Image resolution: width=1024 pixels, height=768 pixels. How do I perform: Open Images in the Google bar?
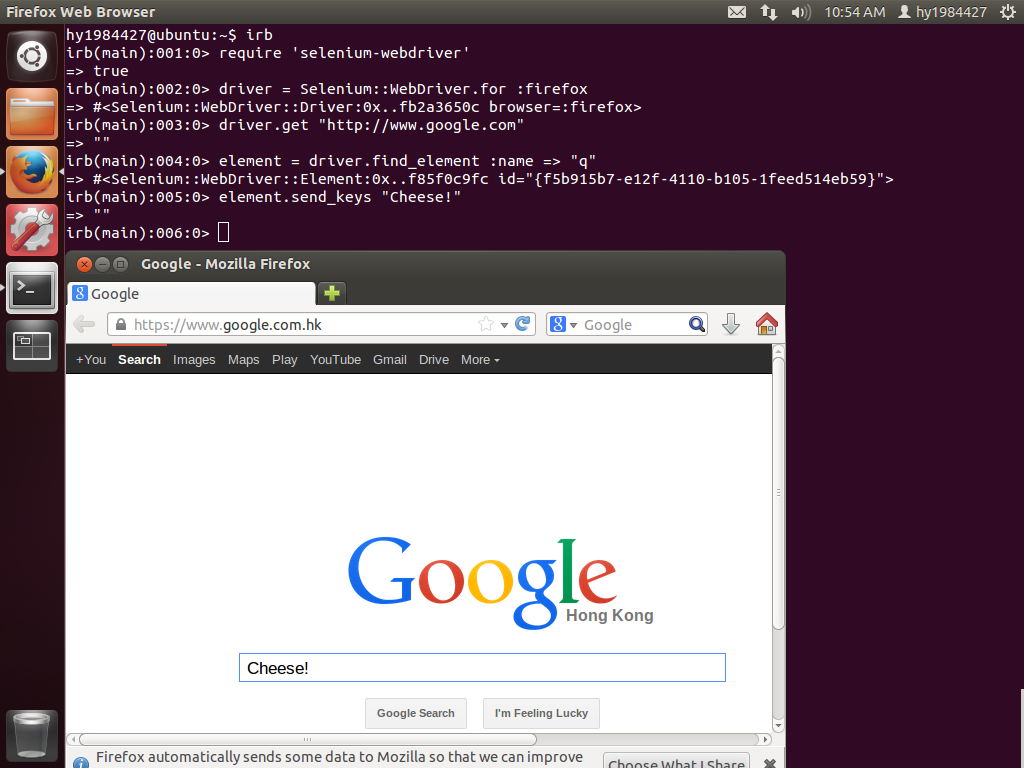tap(194, 360)
